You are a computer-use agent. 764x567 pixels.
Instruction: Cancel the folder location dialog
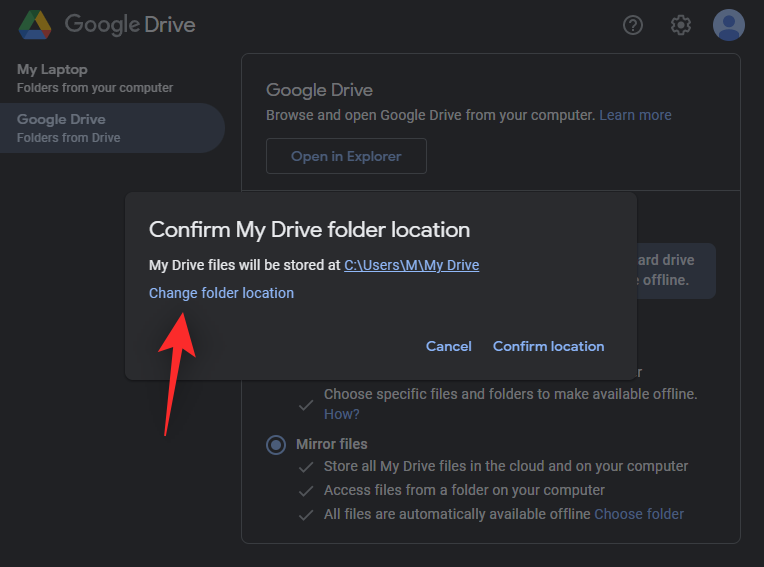coord(448,346)
